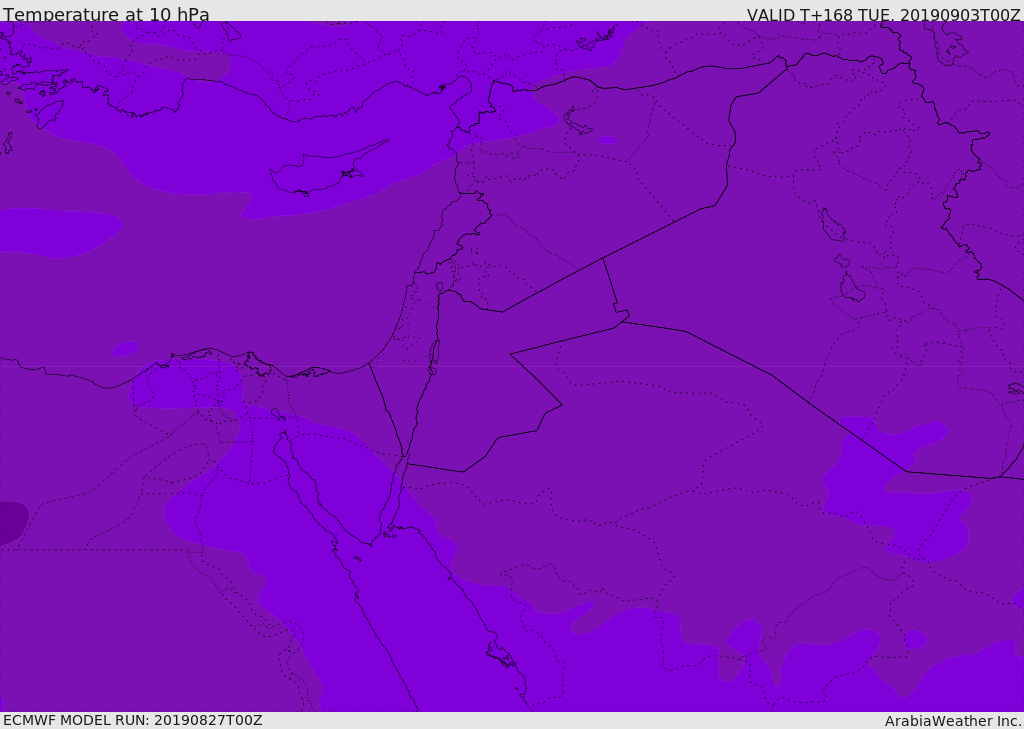
Task: Click the dark purple patch at left edge
Action: (13, 523)
